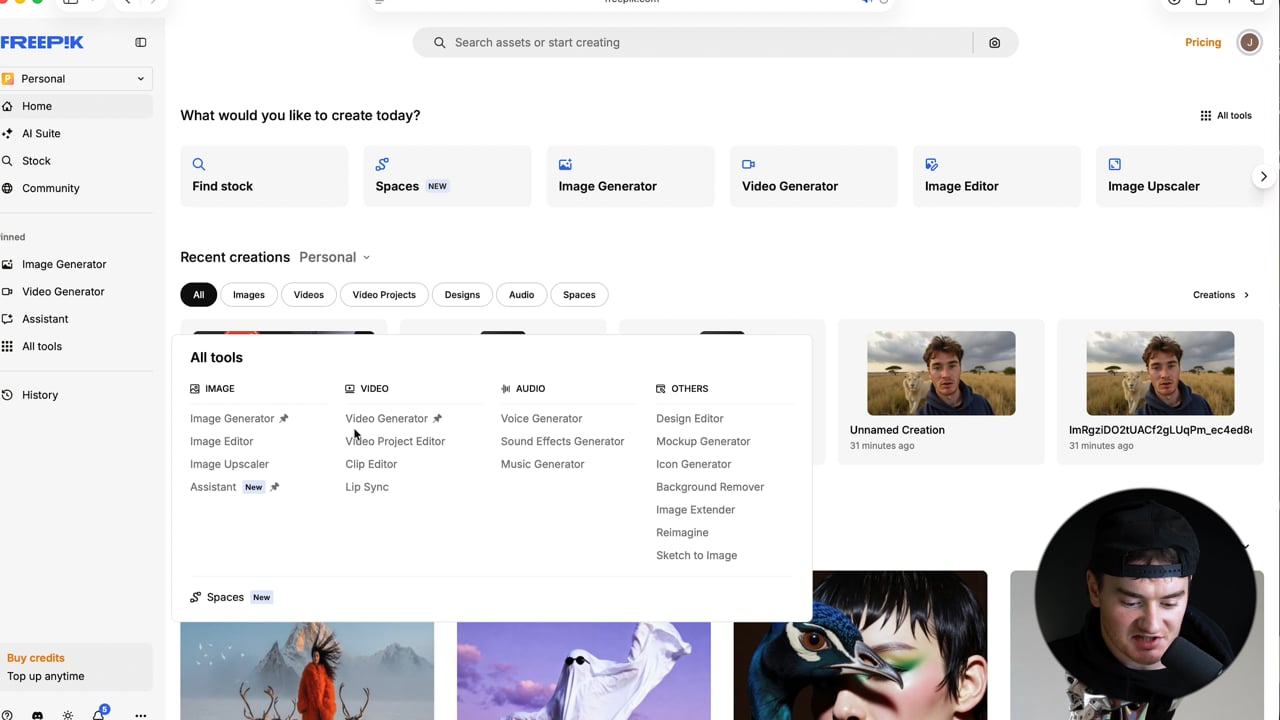The height and width of the screenshot is (720, 1280).
Task: Open the help question mark icon
Action: pyautogui.click(x=7, y=715)
